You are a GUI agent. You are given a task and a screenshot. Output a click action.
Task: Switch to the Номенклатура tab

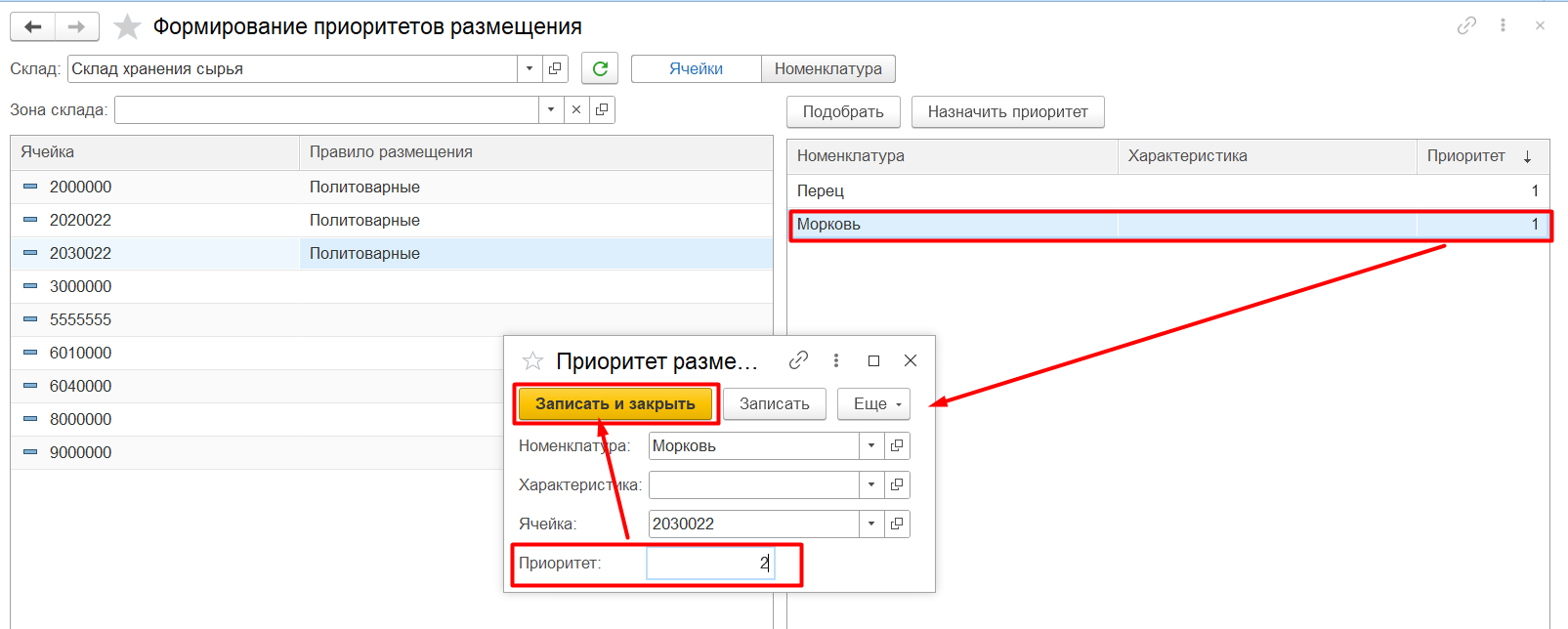click(x=827, y=68)
